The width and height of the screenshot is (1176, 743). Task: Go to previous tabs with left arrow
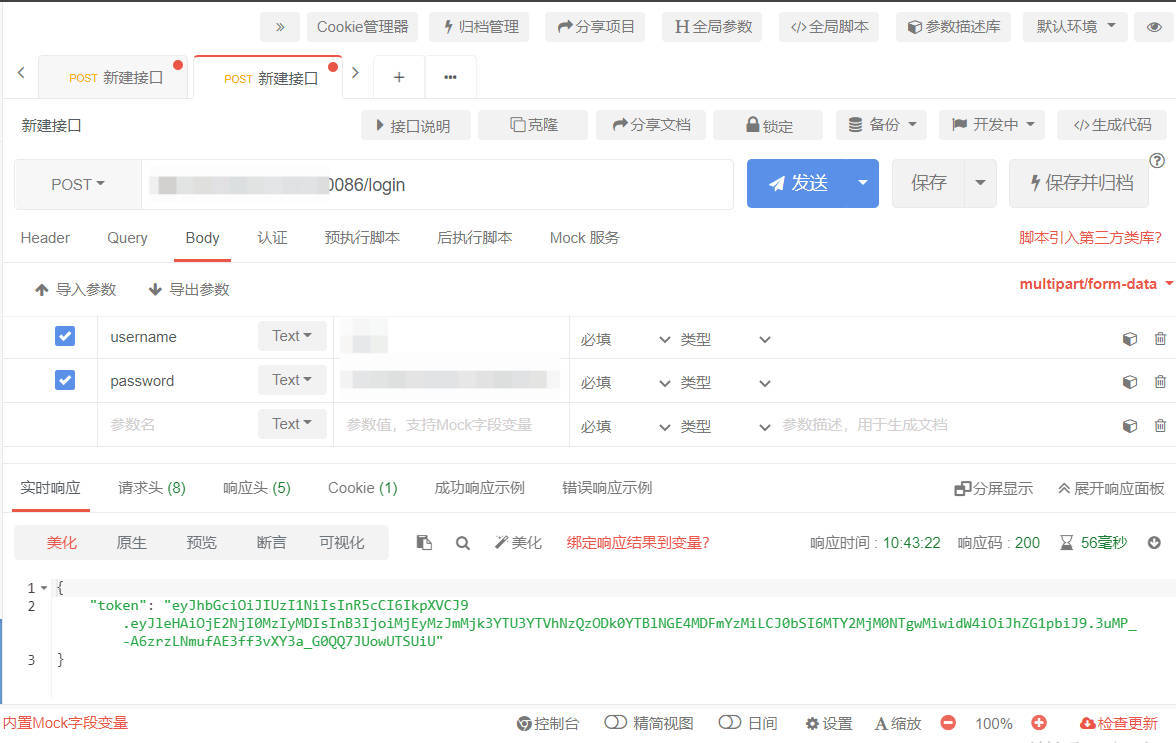click(21, 73)
